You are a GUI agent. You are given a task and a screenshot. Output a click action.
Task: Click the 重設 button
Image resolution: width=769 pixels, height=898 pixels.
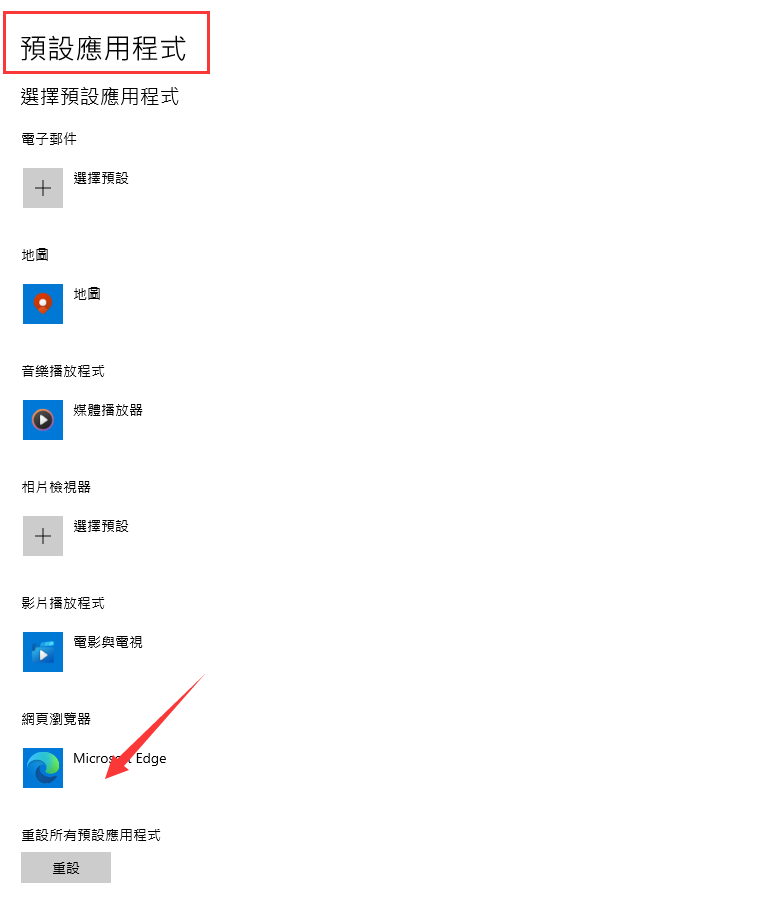click(66, 868)
